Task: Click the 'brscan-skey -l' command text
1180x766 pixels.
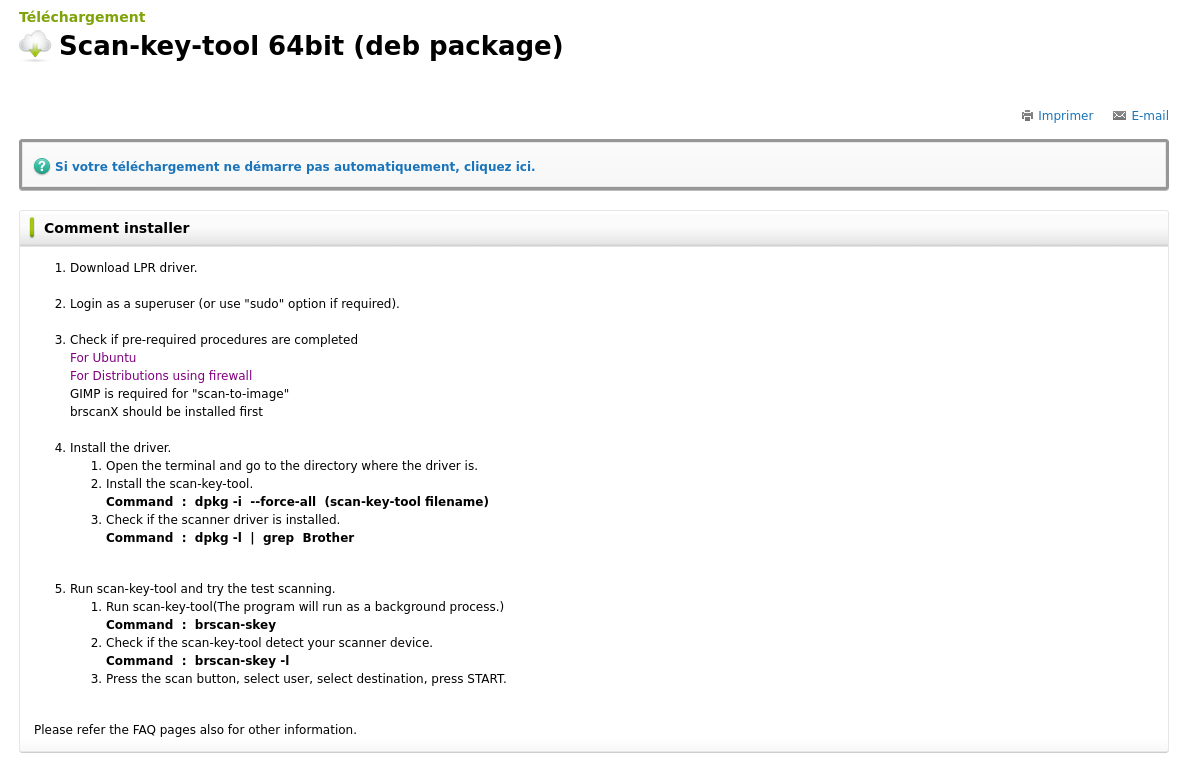Action: tap(242, 661)
